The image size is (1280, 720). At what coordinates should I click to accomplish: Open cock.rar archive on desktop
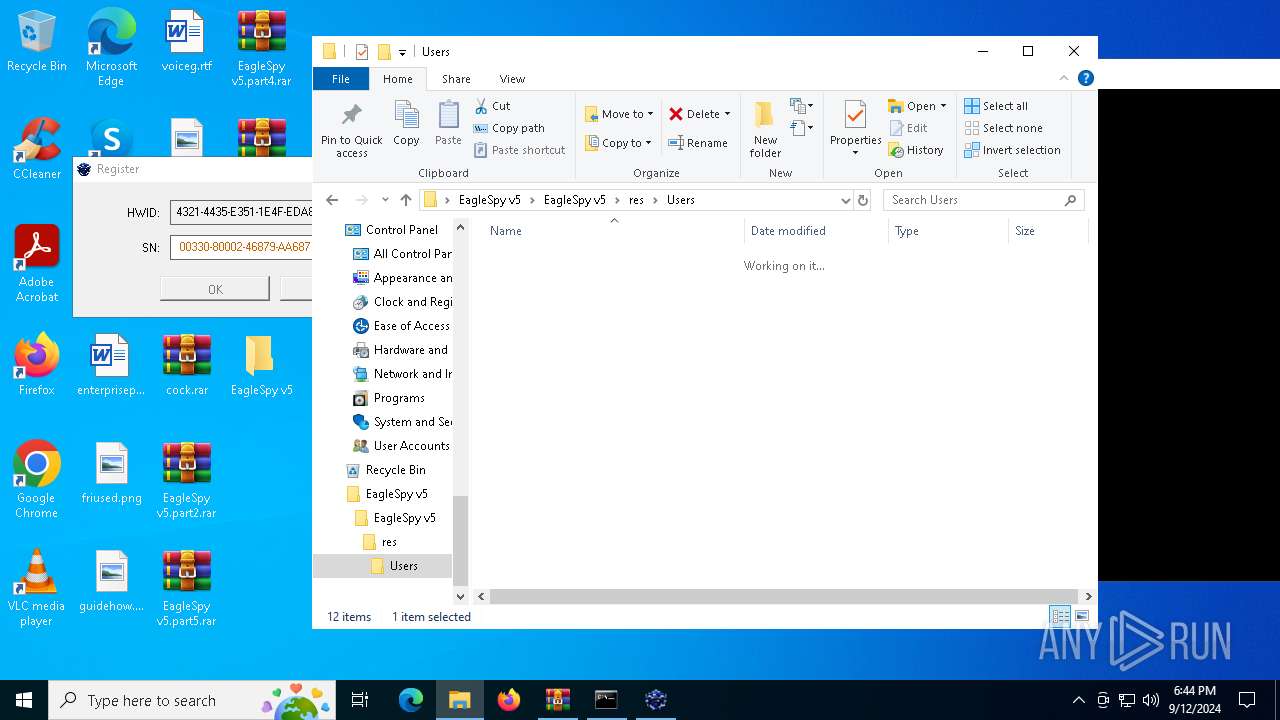(x=187, y=365)
